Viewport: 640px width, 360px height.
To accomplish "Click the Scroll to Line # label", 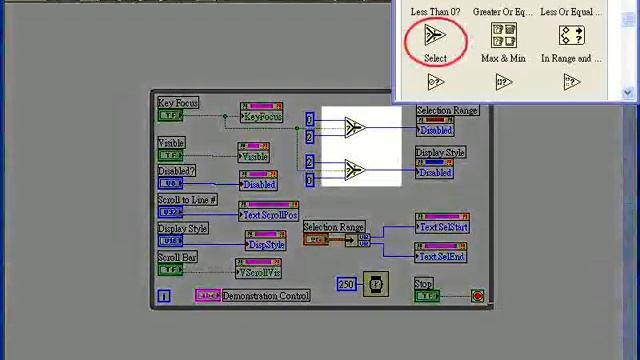I will tap(187, 200).
